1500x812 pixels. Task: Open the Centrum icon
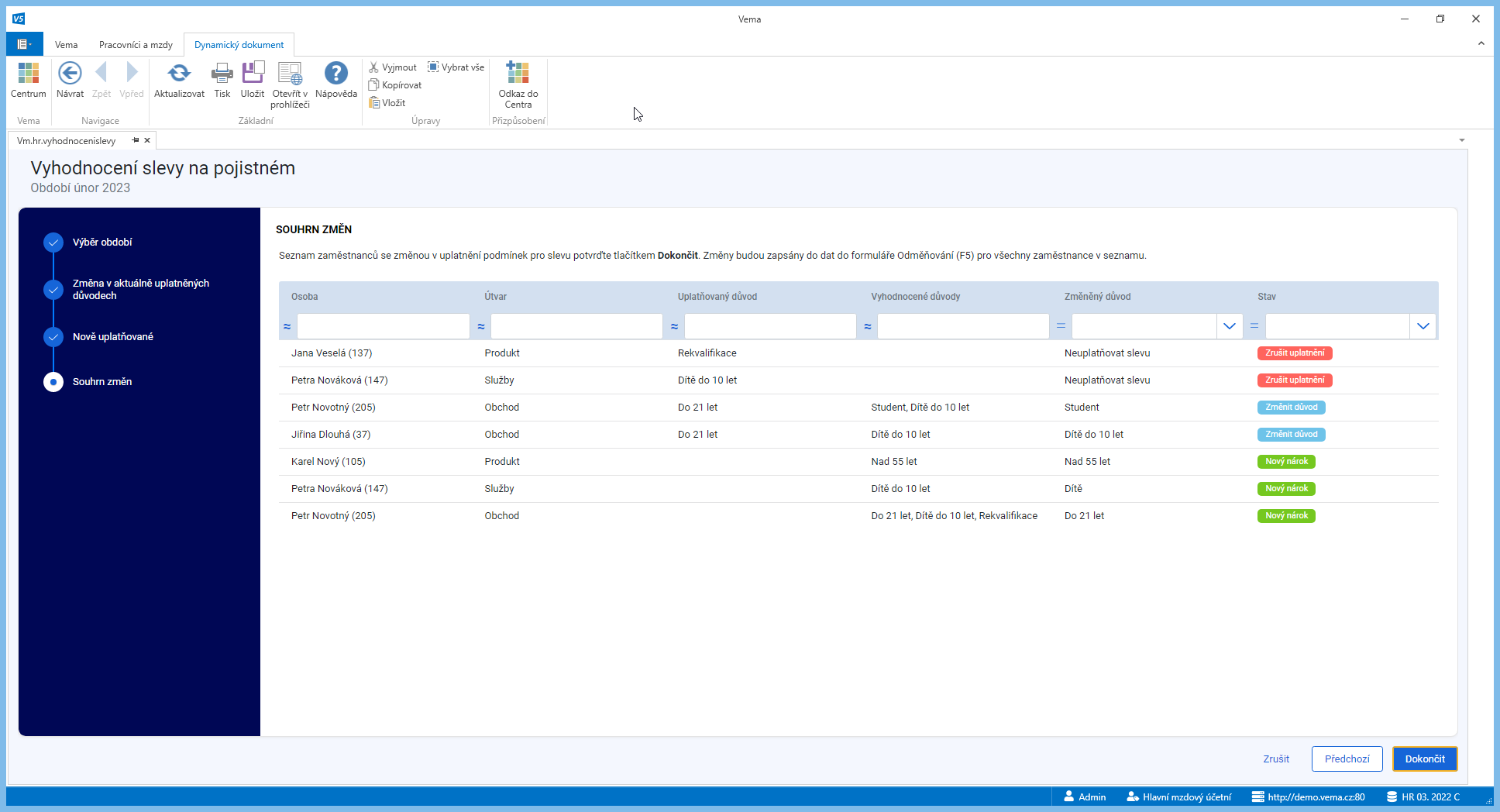pyautogui.click(x=29, y=81)
